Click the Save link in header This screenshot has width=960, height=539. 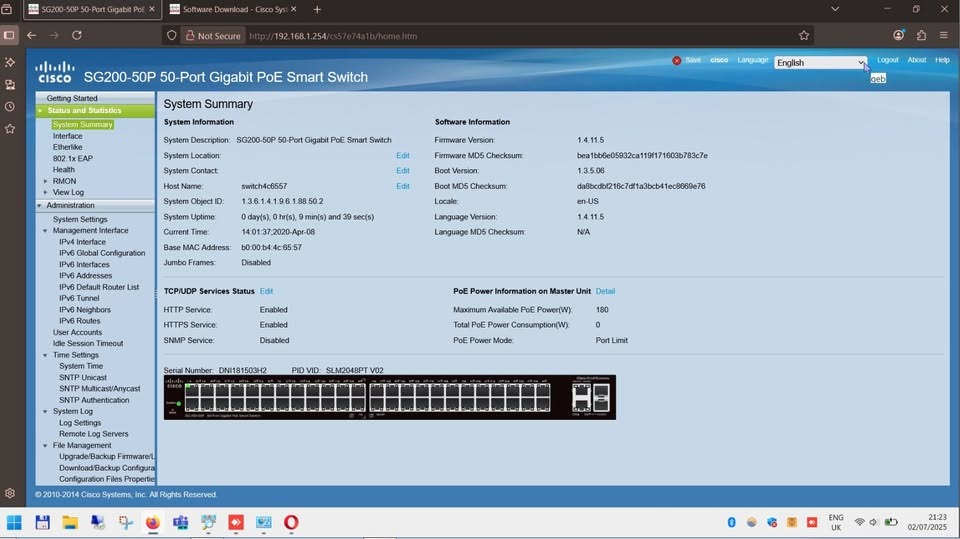[x=693, y=60]
